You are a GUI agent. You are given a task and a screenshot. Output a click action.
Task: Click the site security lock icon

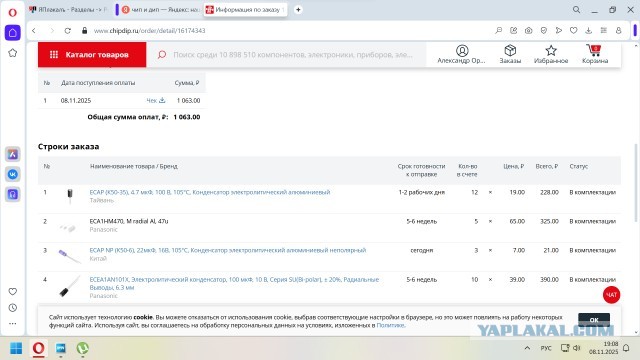click(x=84, y=31)
